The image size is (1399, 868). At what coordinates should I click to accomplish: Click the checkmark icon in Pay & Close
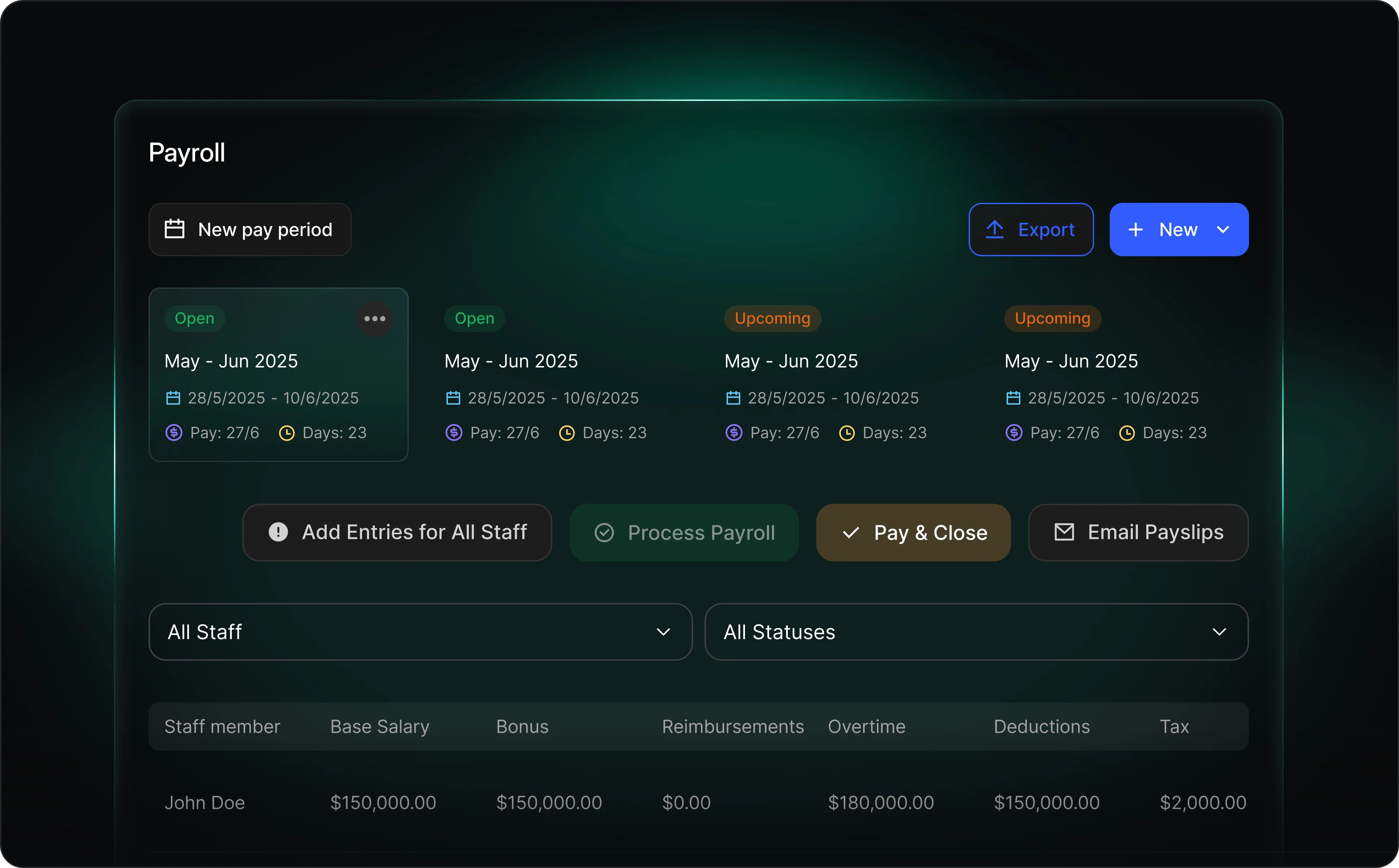(x=850, y=533)
